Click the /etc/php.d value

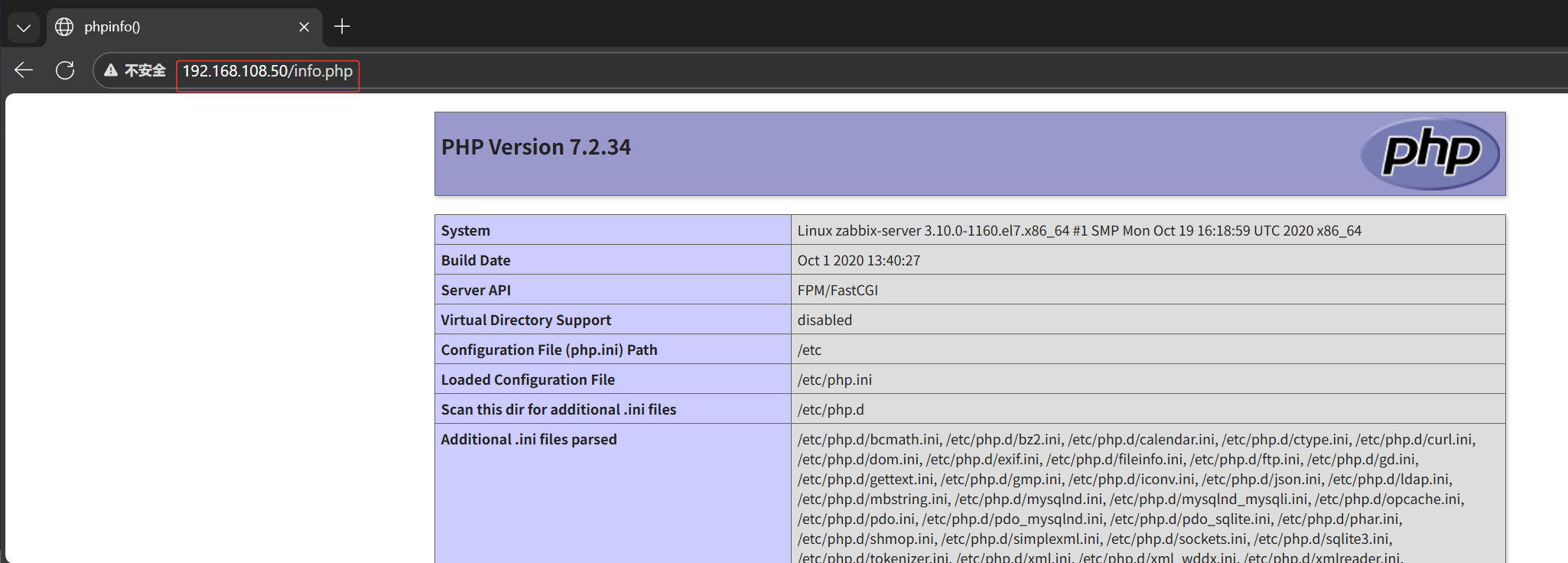831,409
